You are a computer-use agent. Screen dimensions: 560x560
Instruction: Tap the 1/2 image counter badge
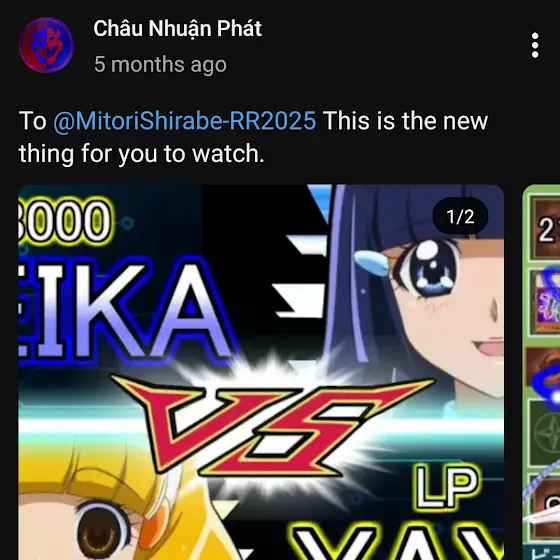point(460,216)
